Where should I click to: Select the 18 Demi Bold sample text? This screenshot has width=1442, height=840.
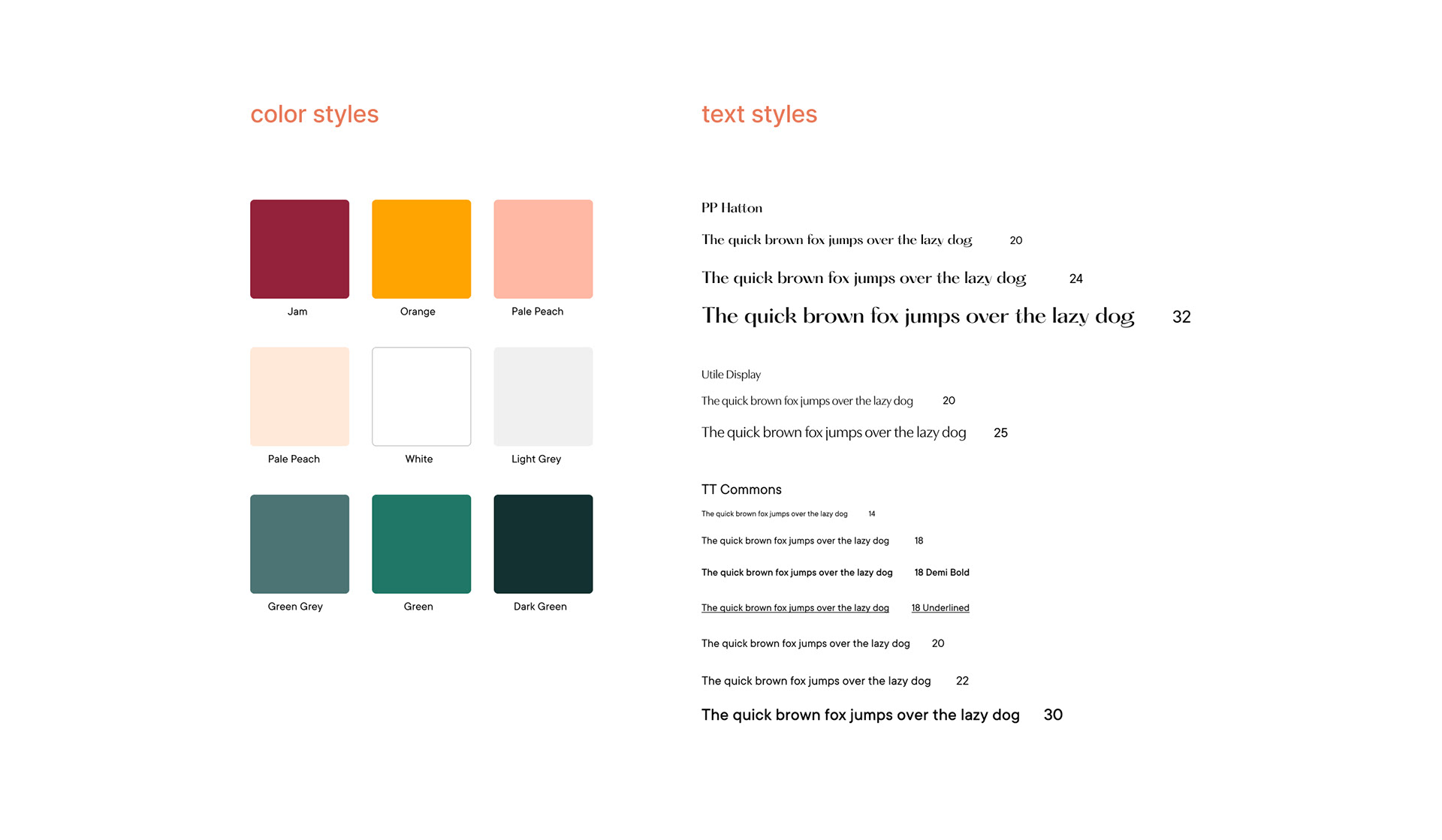[x=797, y=573]
